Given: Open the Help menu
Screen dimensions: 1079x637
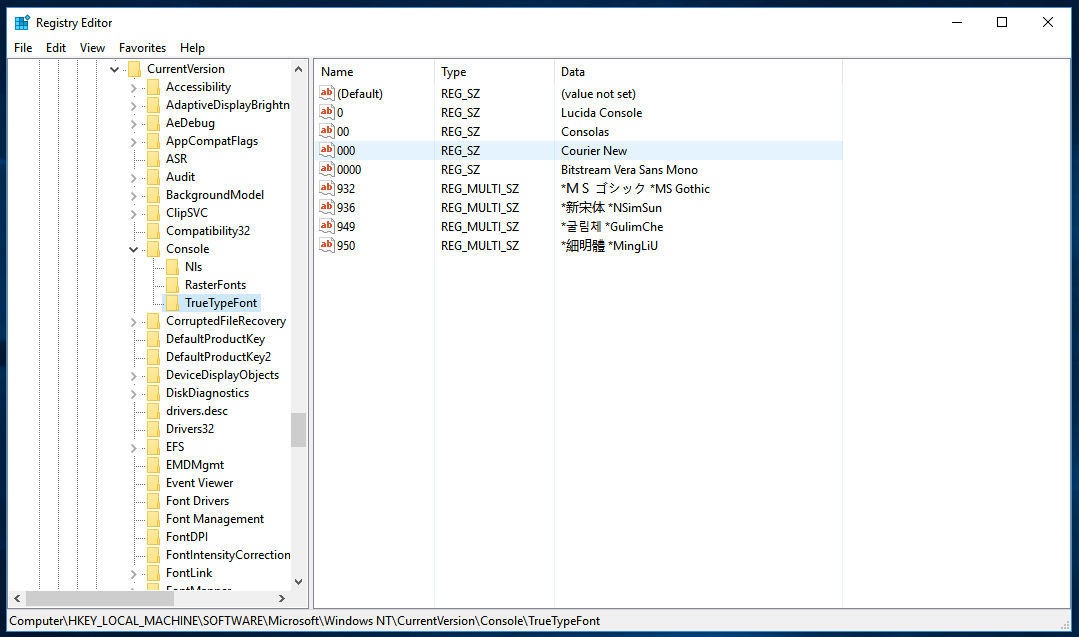Looking at the screenshot, I should tap(193, 47).
